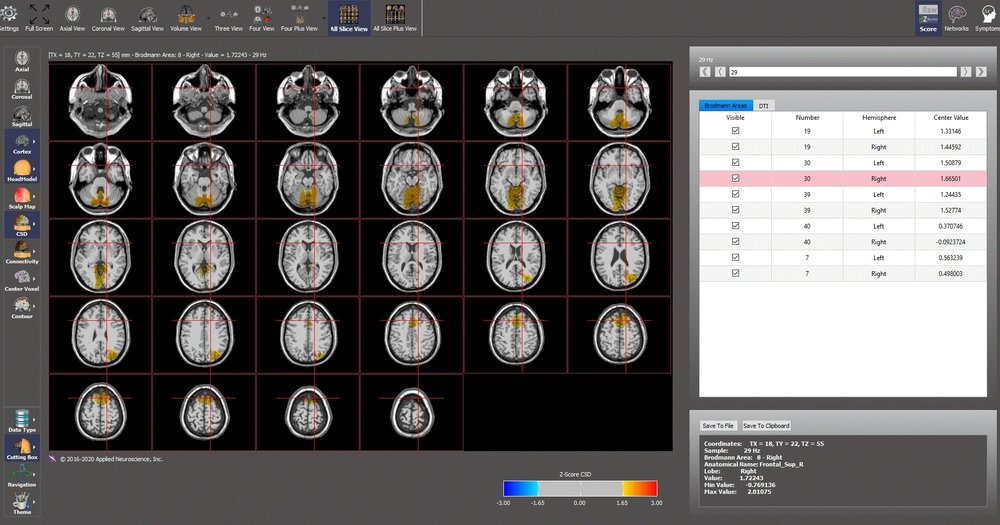Toggle Visible checkbox for area 30 Right
The height and width of the screenshot is (525, 1000).
pyautogui.click(x=736, y=178)
